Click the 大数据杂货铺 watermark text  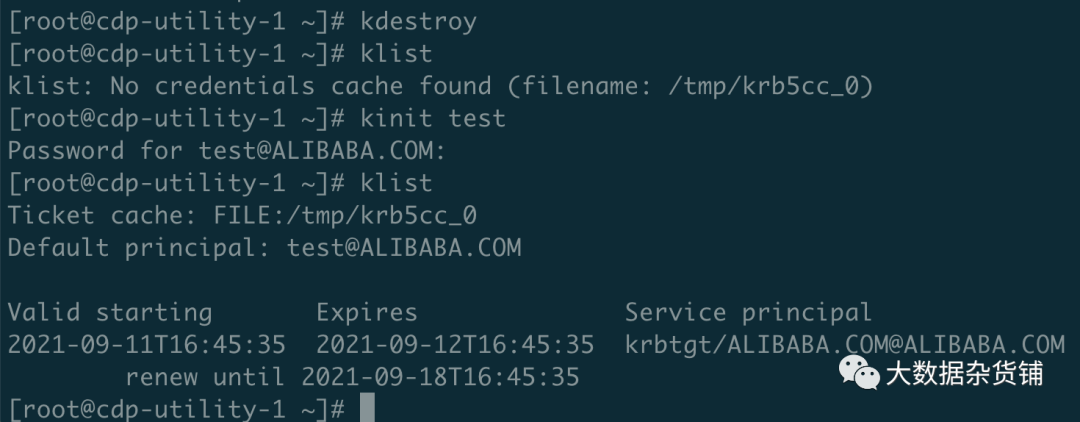coord(964,375)
